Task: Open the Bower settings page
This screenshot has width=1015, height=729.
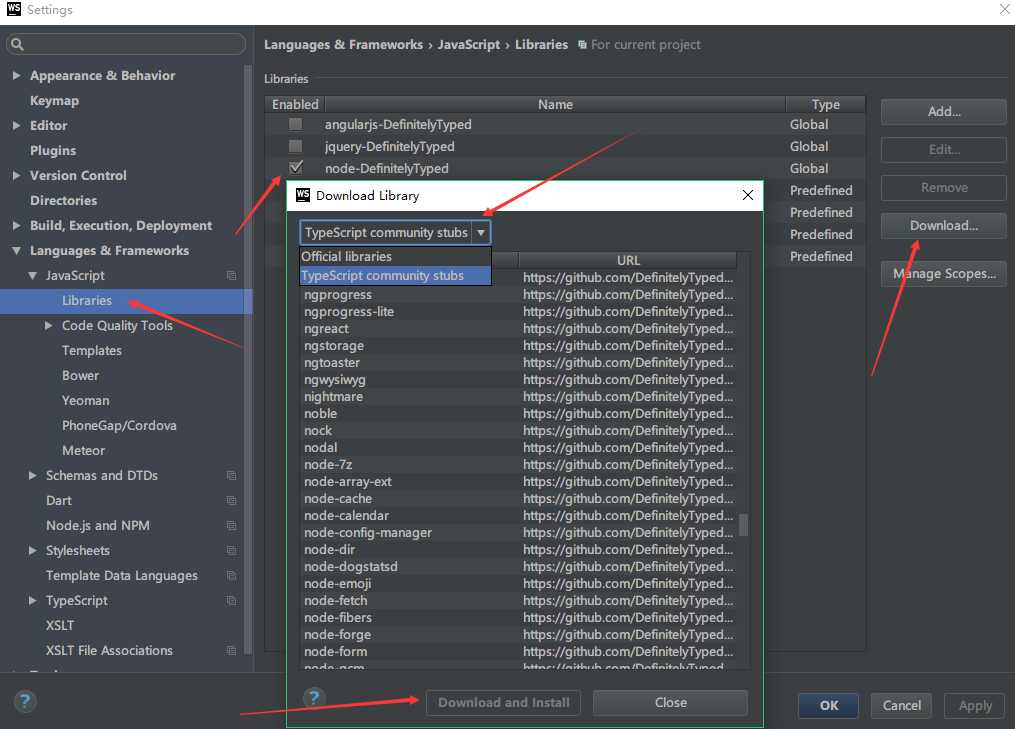Action: coord(80,376)
